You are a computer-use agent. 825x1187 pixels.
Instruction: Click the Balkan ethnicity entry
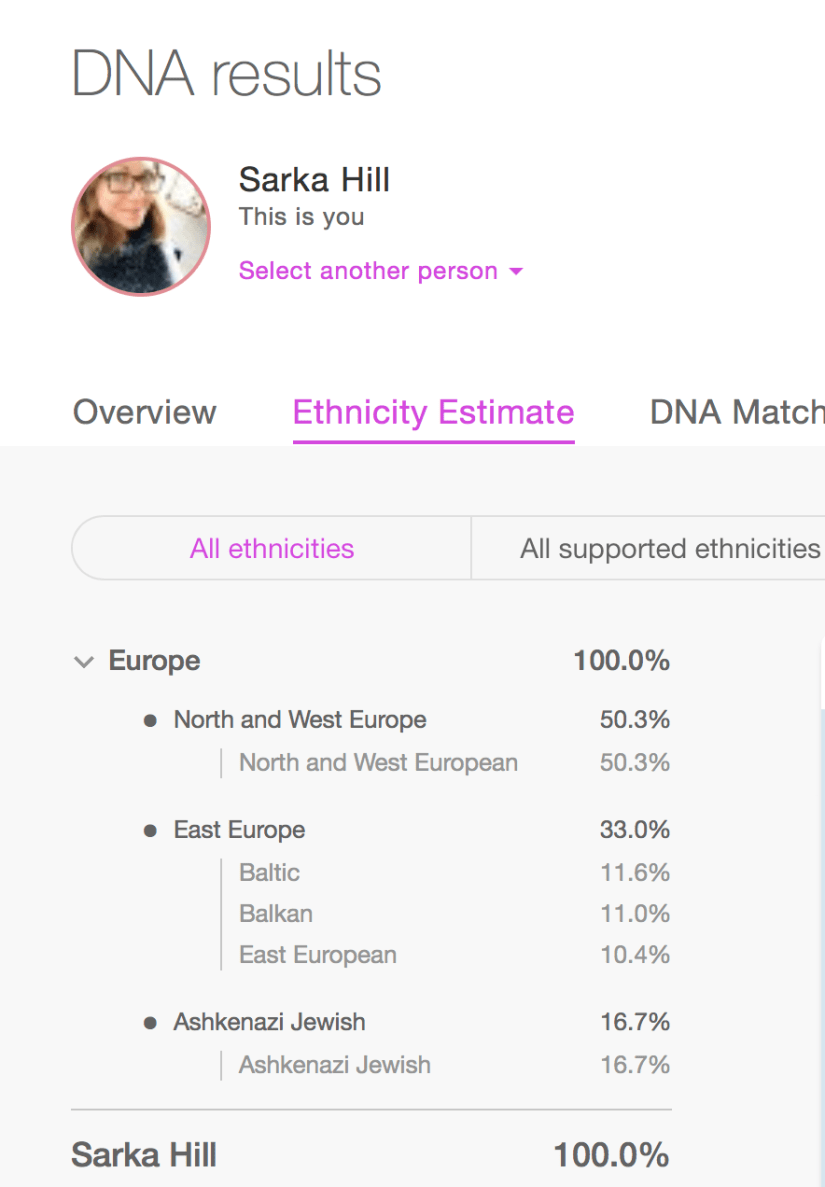pos(276,914)
